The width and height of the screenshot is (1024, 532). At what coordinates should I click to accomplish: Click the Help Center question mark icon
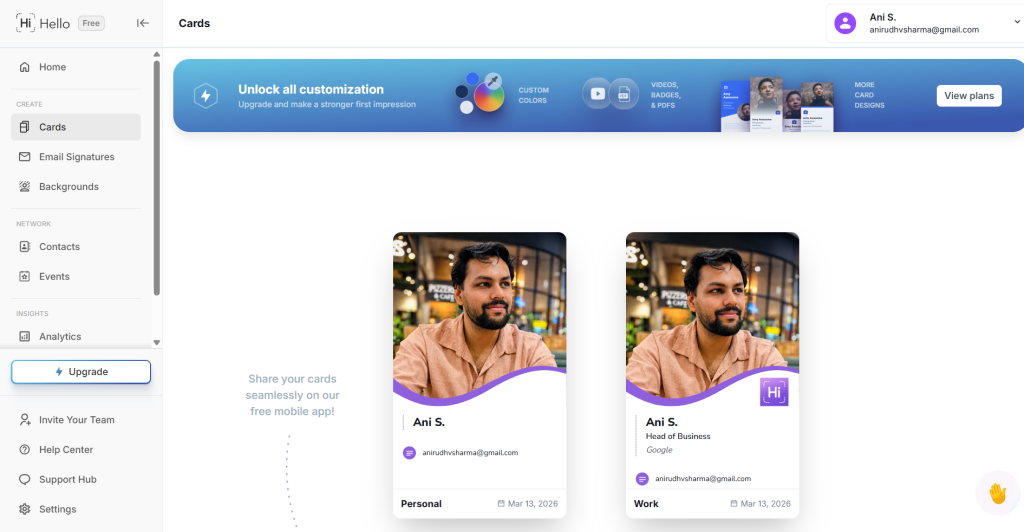coord(25,450)
